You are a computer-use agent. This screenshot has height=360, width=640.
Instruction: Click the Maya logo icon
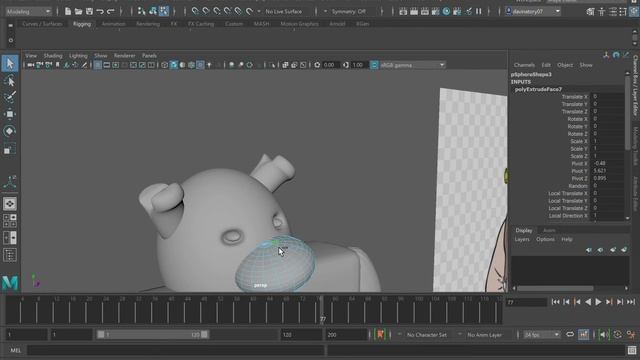[x=10, y=282]
